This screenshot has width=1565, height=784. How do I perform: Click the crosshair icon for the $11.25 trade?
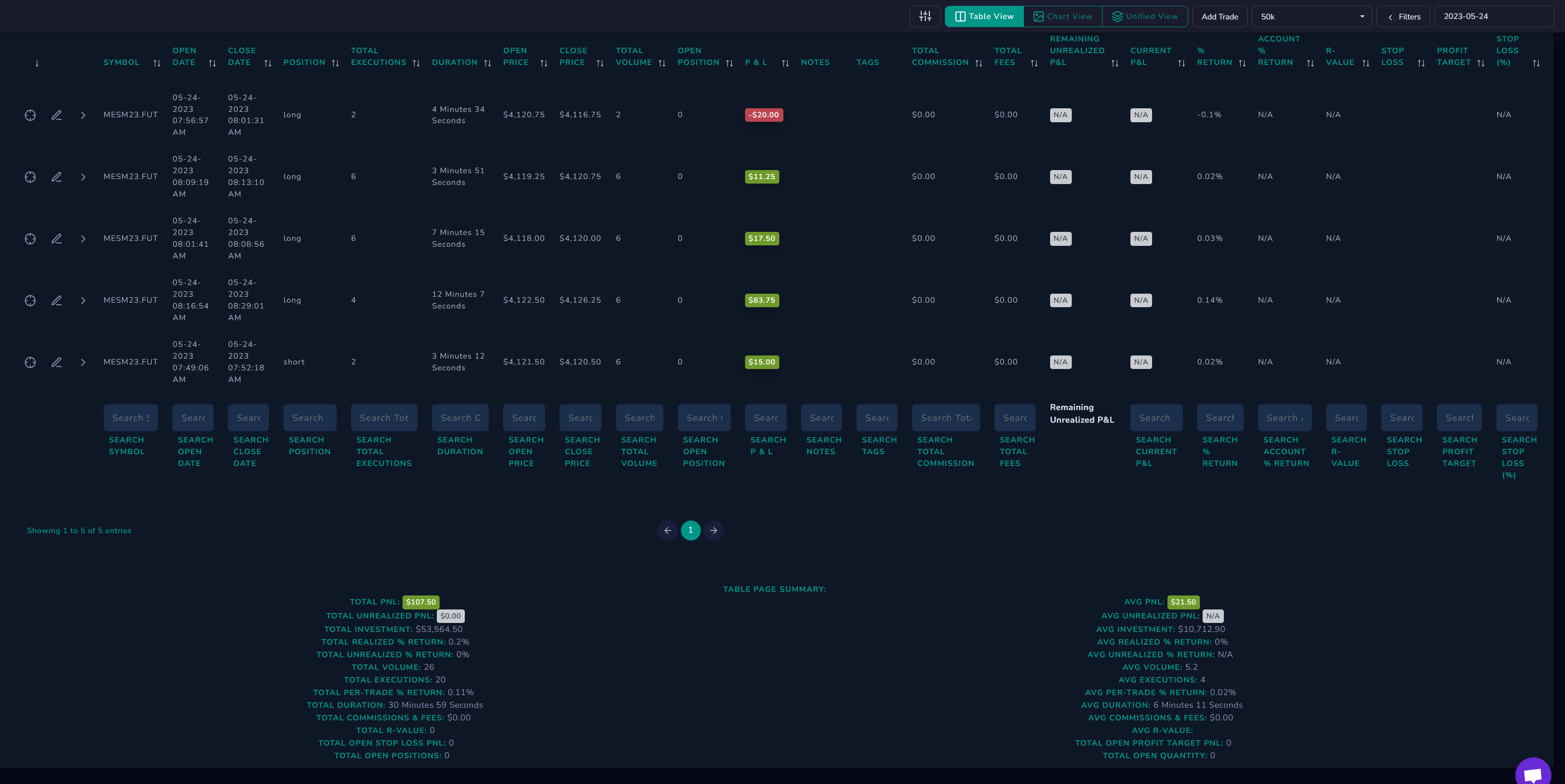coord(30,177)
